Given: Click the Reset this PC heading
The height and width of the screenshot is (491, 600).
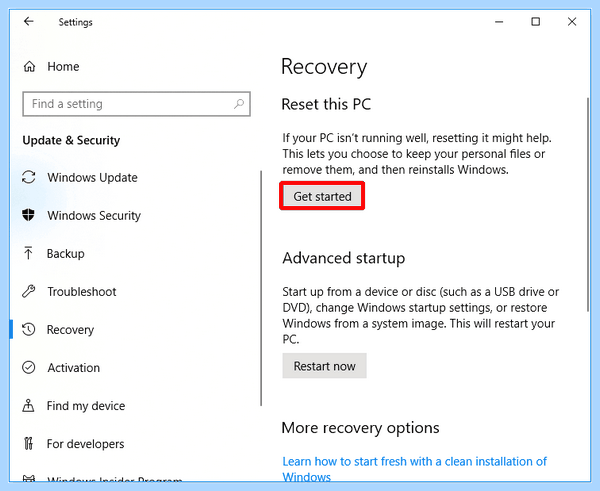Looking at the screenshot, I should [326, 104].
